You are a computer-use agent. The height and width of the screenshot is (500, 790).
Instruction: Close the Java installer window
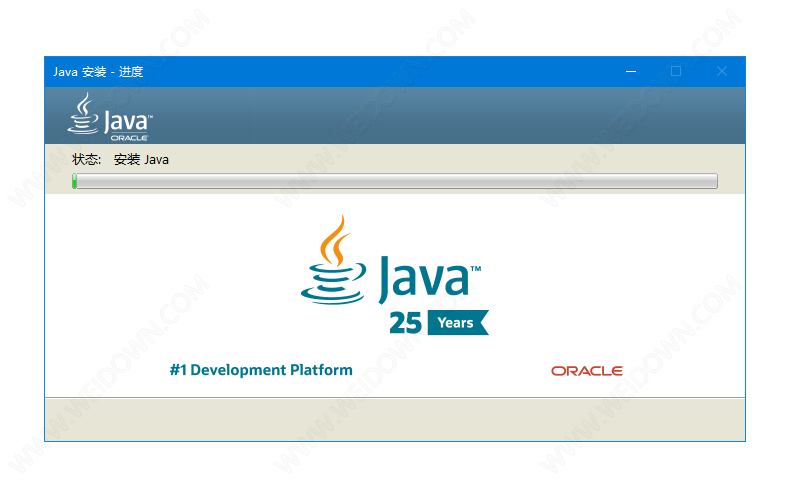point(721,72)
